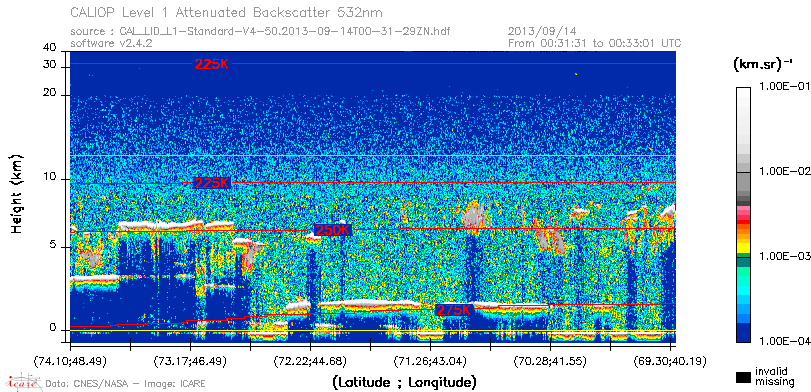Click the y-axis tick label '40'
The width and height of the screenshot is (811, 392).
[x=50, y=48]
